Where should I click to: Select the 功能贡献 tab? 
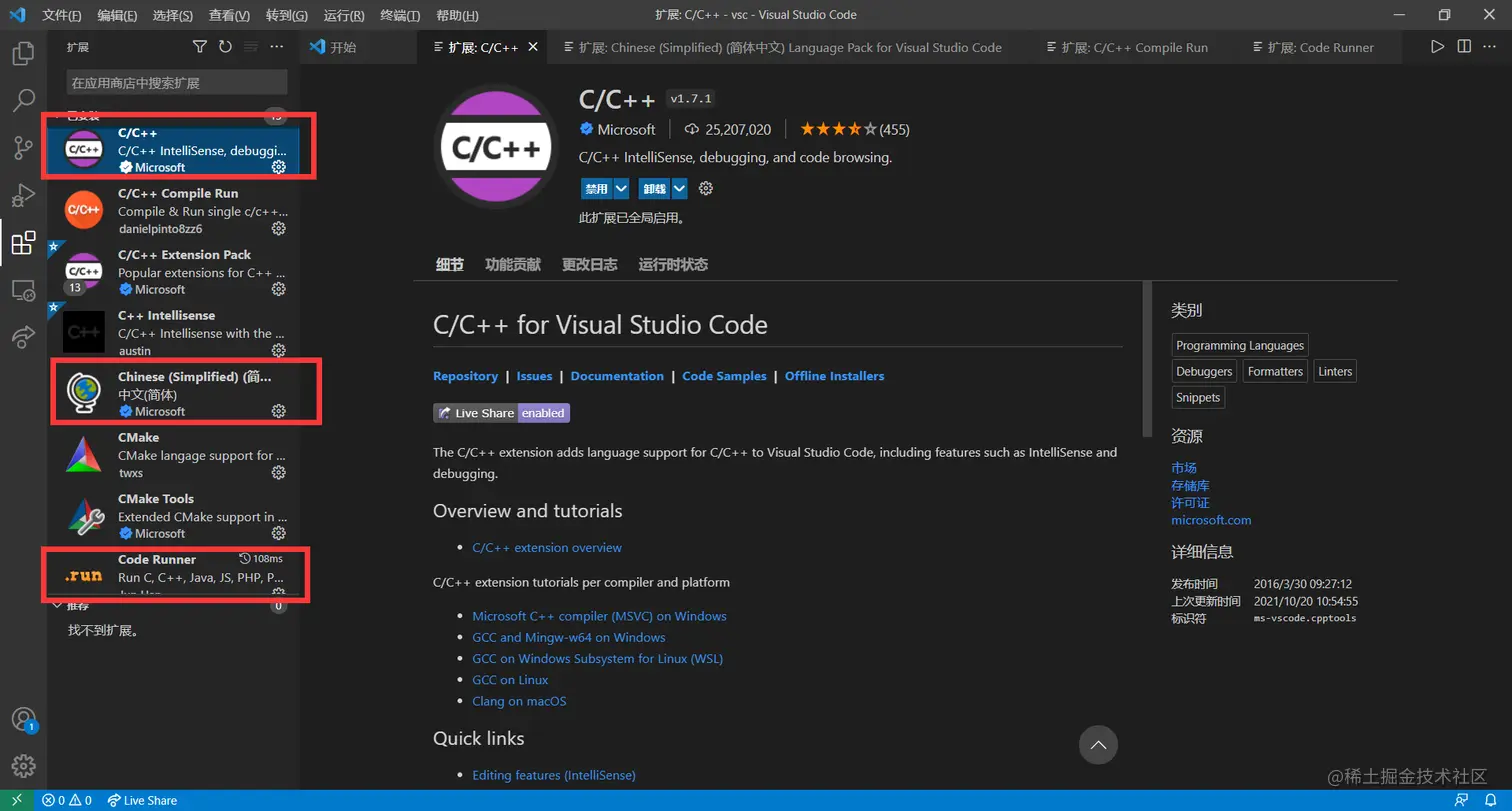pyautogui.click(x=513, y=265)
